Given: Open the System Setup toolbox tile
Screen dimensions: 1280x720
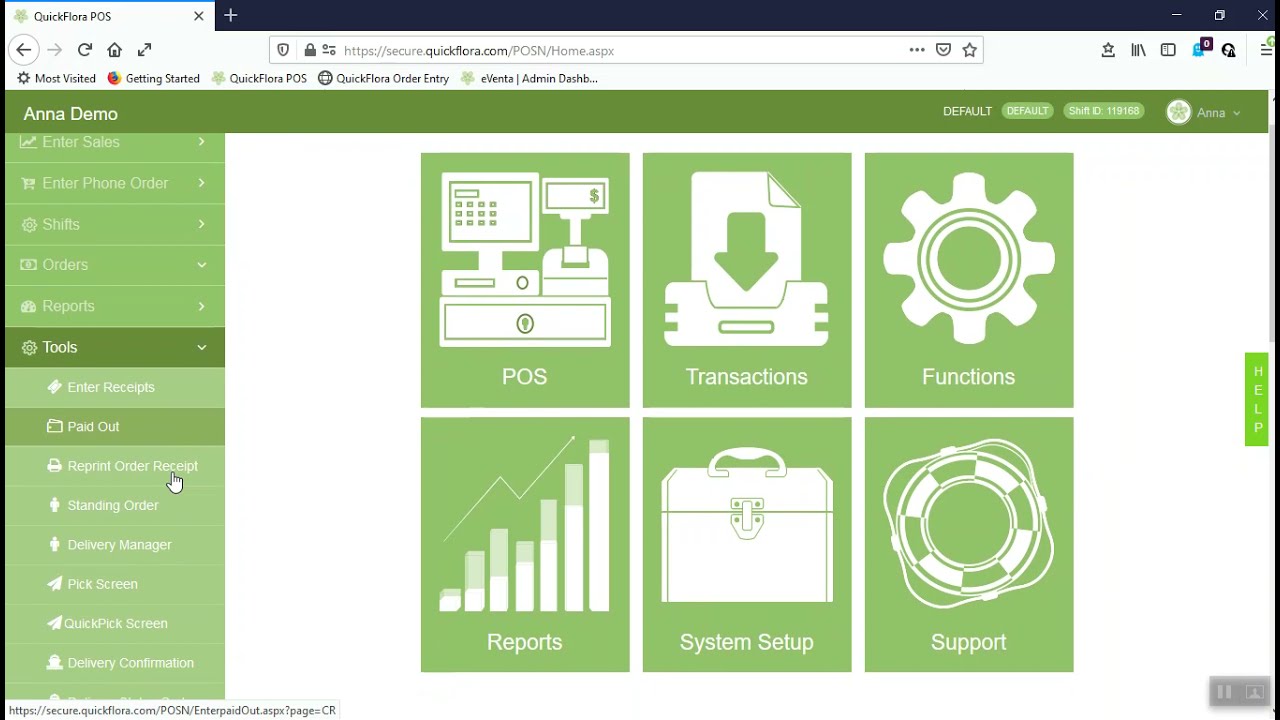Looking at the screenshot, I should coord(747,545).
